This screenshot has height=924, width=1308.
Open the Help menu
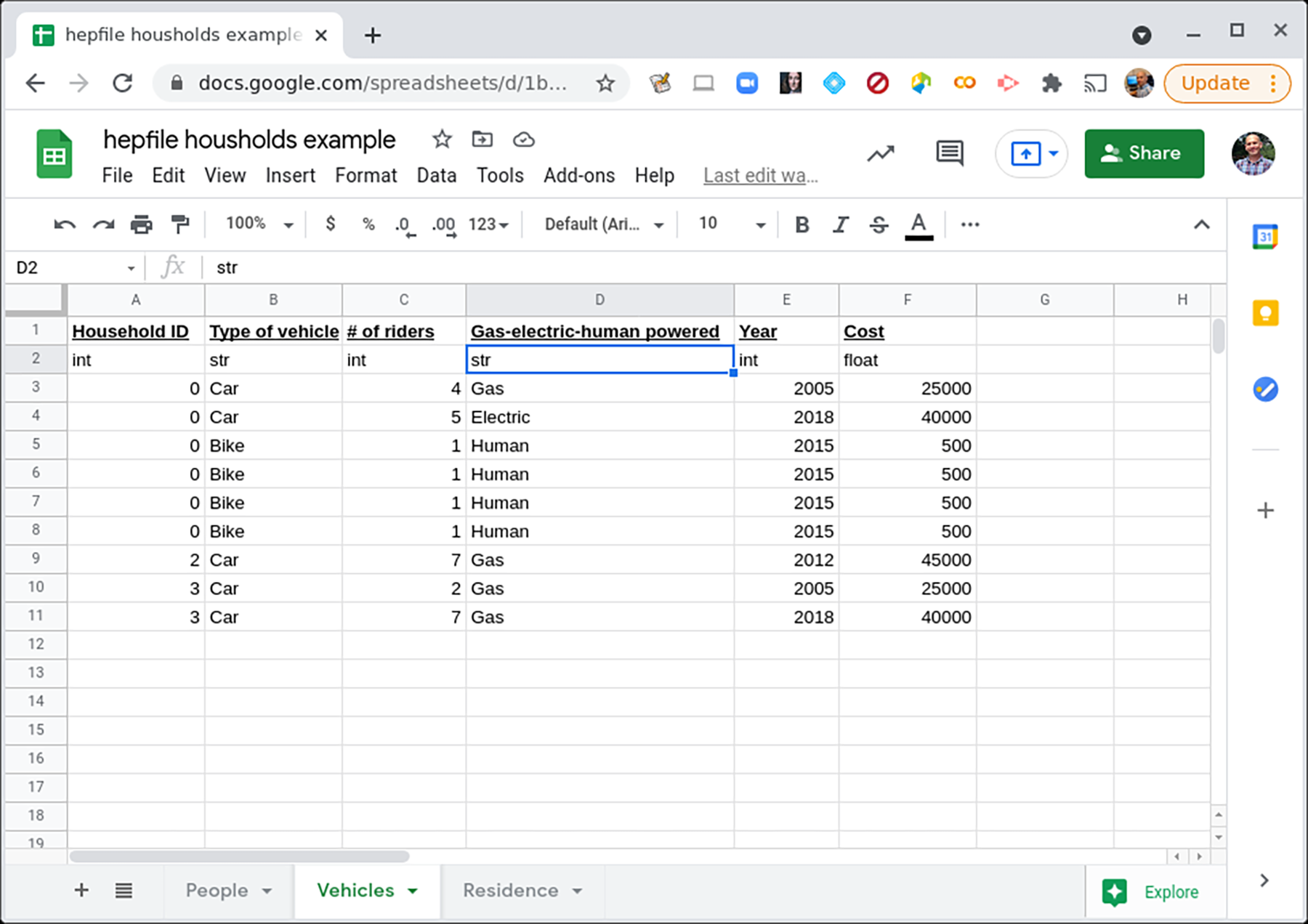654,176
